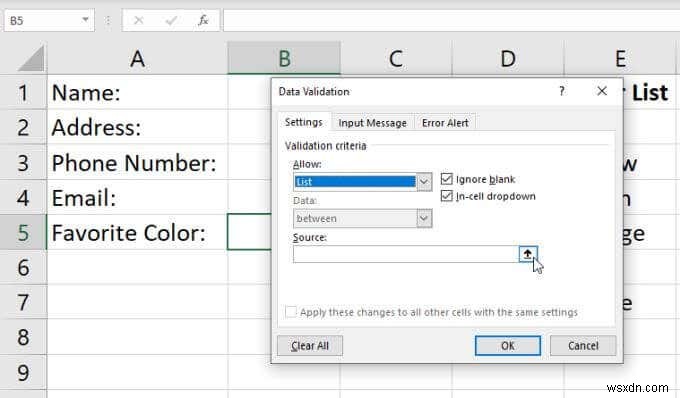Expand the Name Box dropdown arrow
680x398 pixels.
85,20
